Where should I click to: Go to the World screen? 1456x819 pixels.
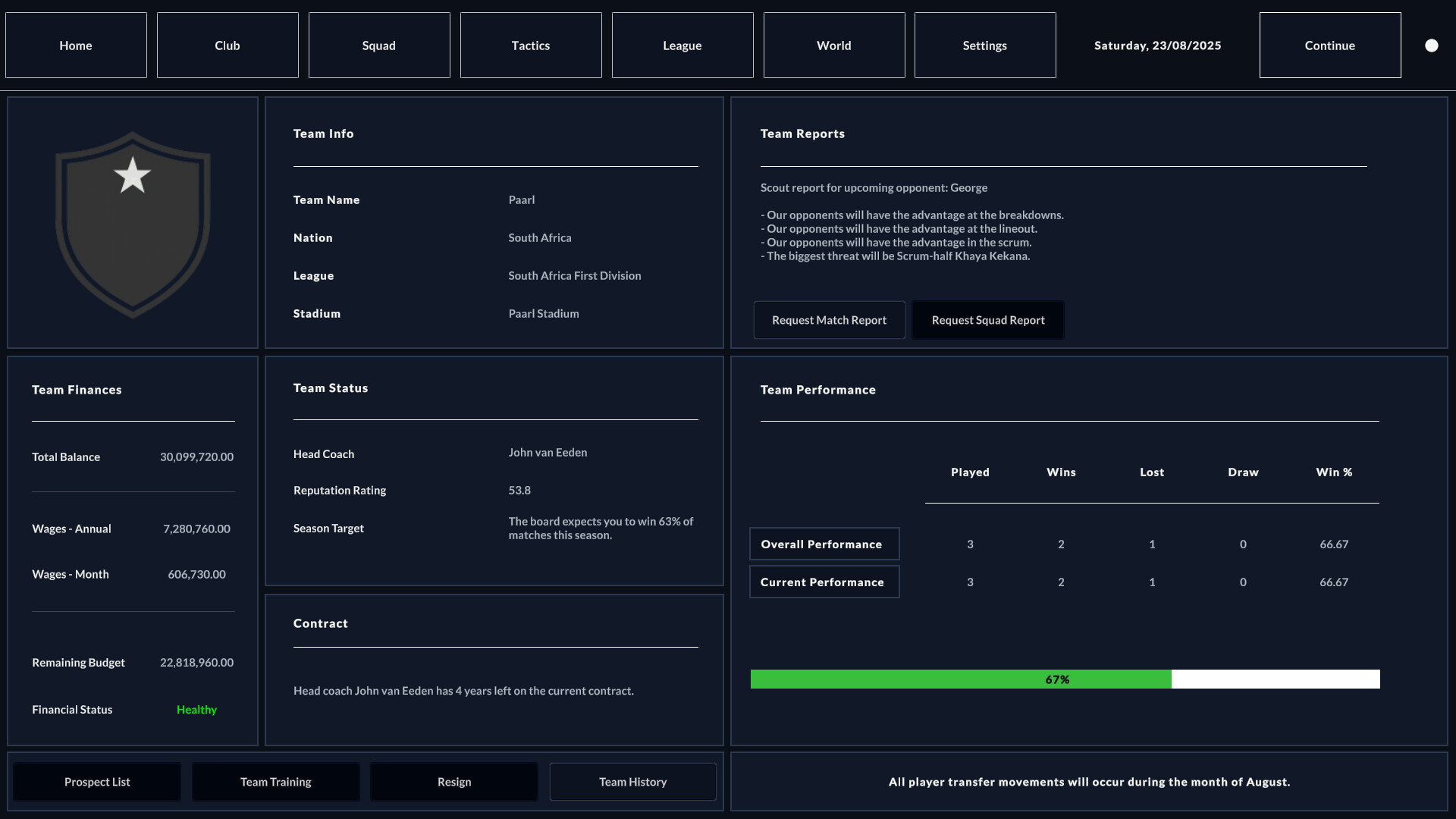point(833,45)
